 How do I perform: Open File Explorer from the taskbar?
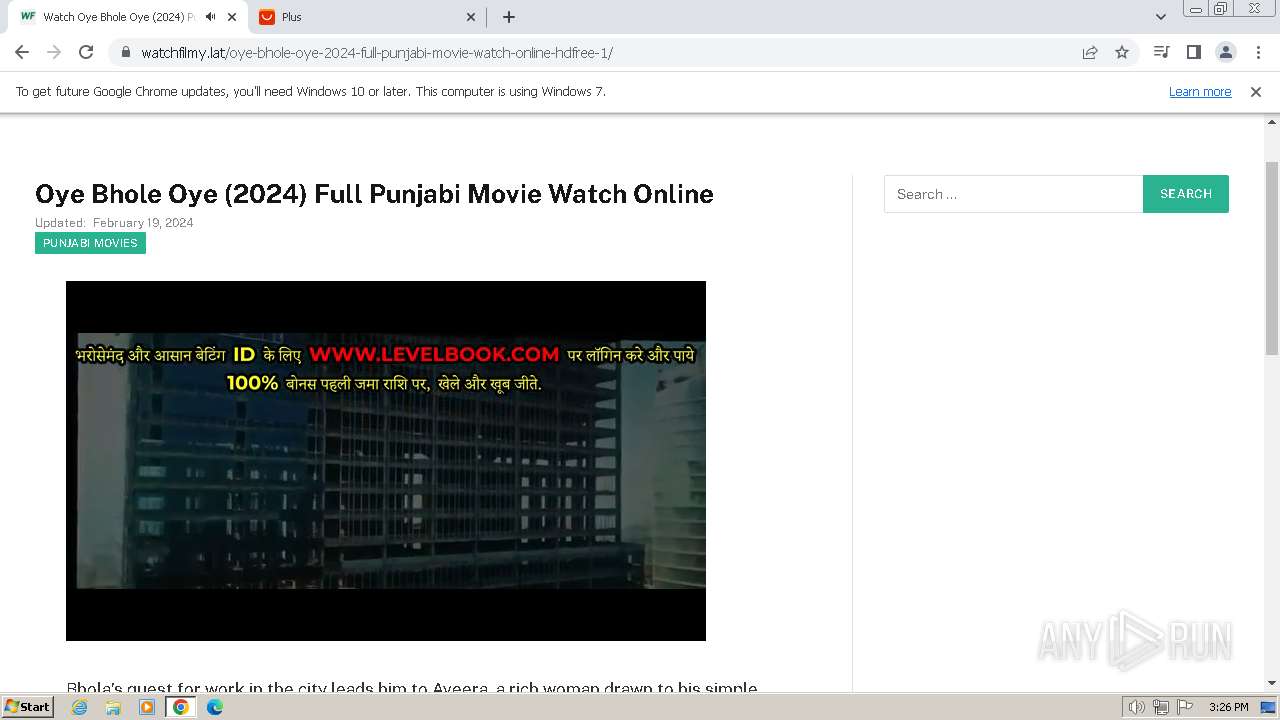coord(113,707)
